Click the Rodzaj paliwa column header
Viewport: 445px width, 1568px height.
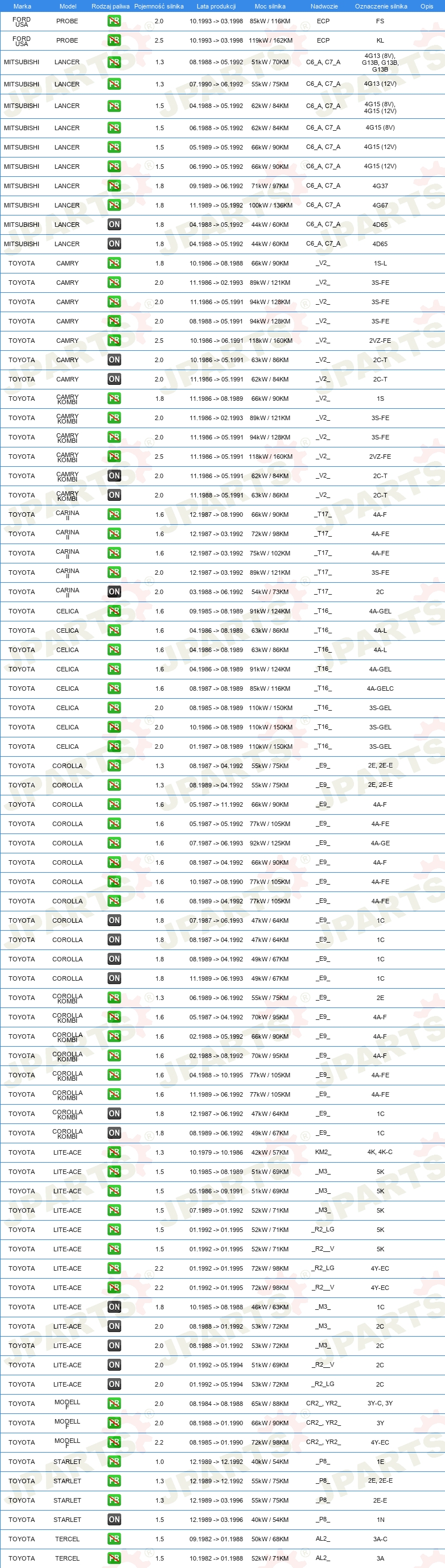[x=110, y=6]
